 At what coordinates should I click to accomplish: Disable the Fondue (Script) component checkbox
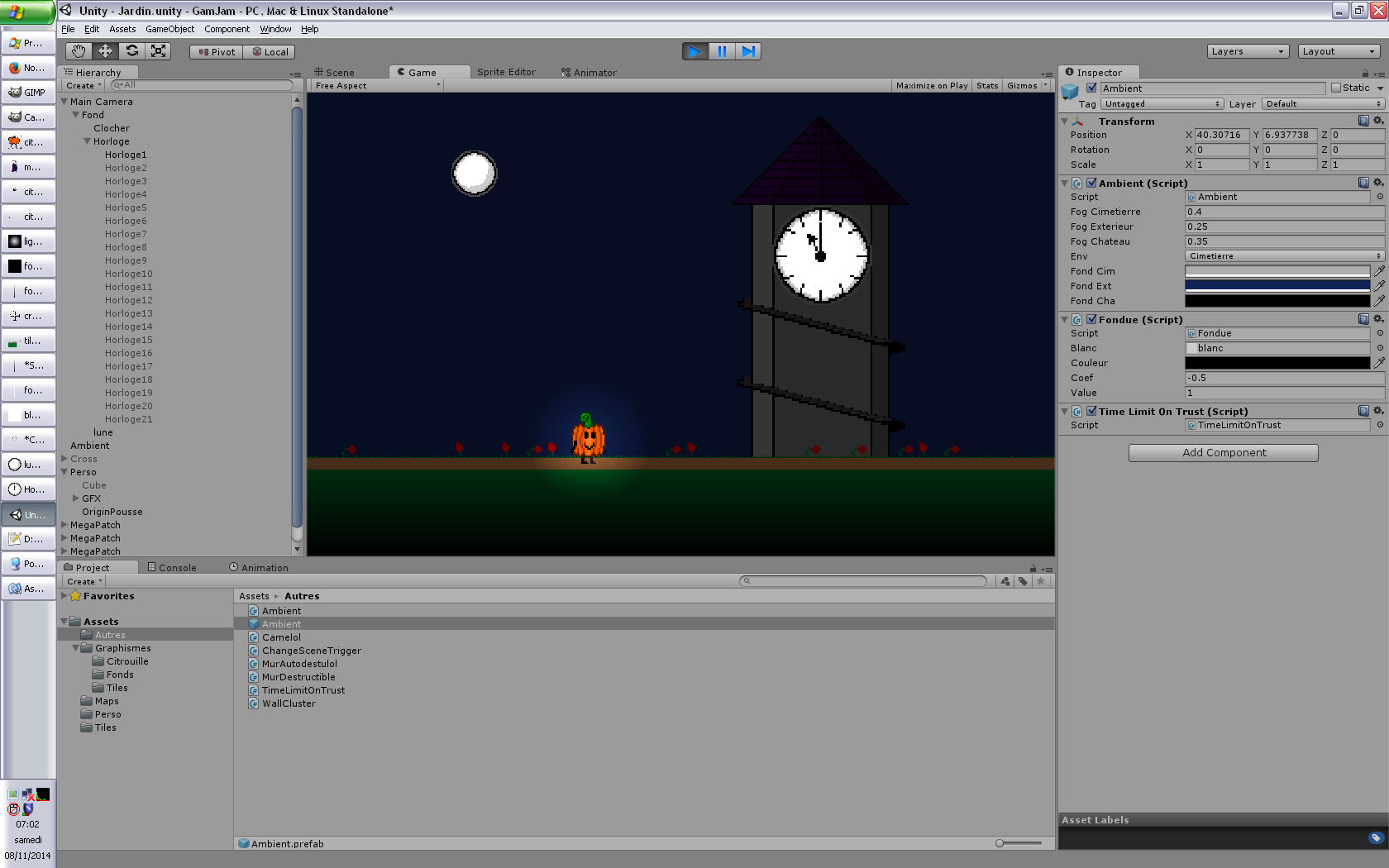[1091, 320]
